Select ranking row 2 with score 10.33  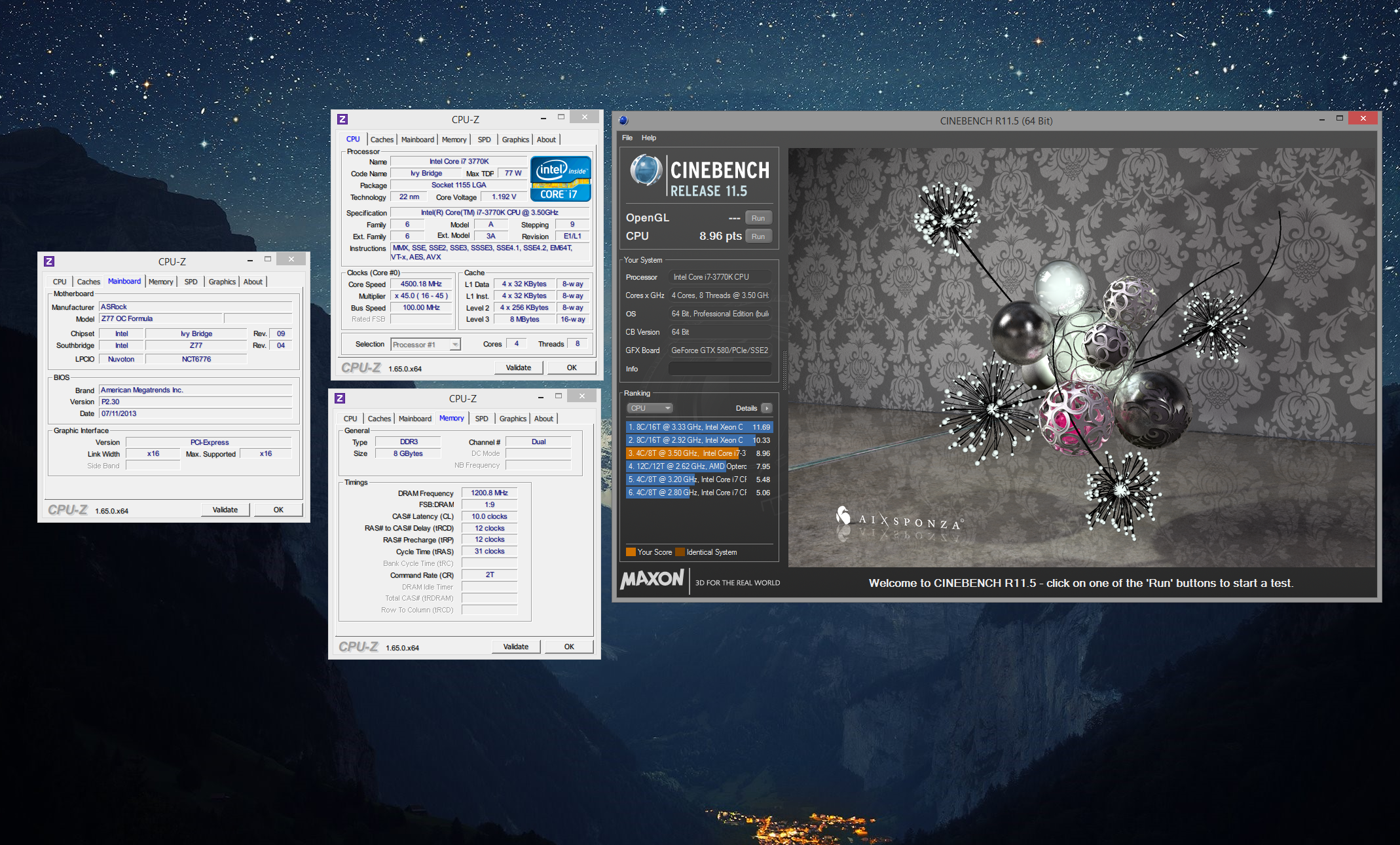pos(699,440)
